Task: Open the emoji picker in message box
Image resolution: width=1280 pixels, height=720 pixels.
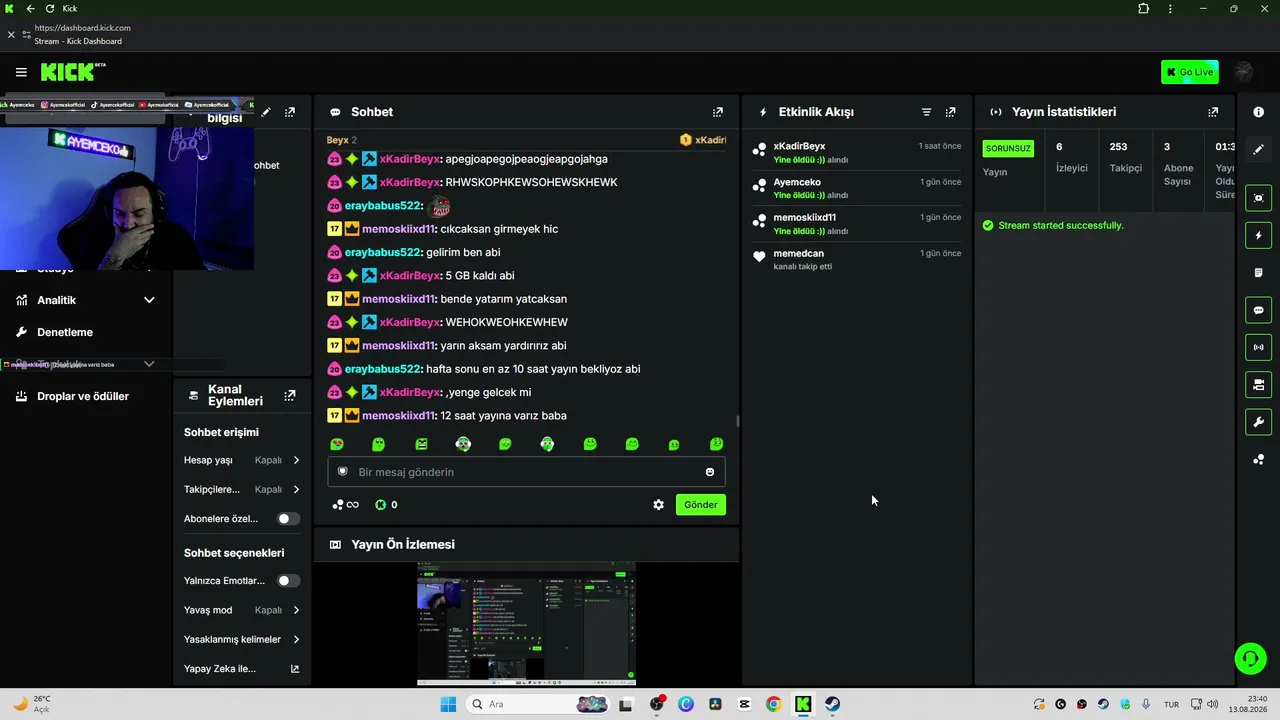Action: [x=710, y=472]
